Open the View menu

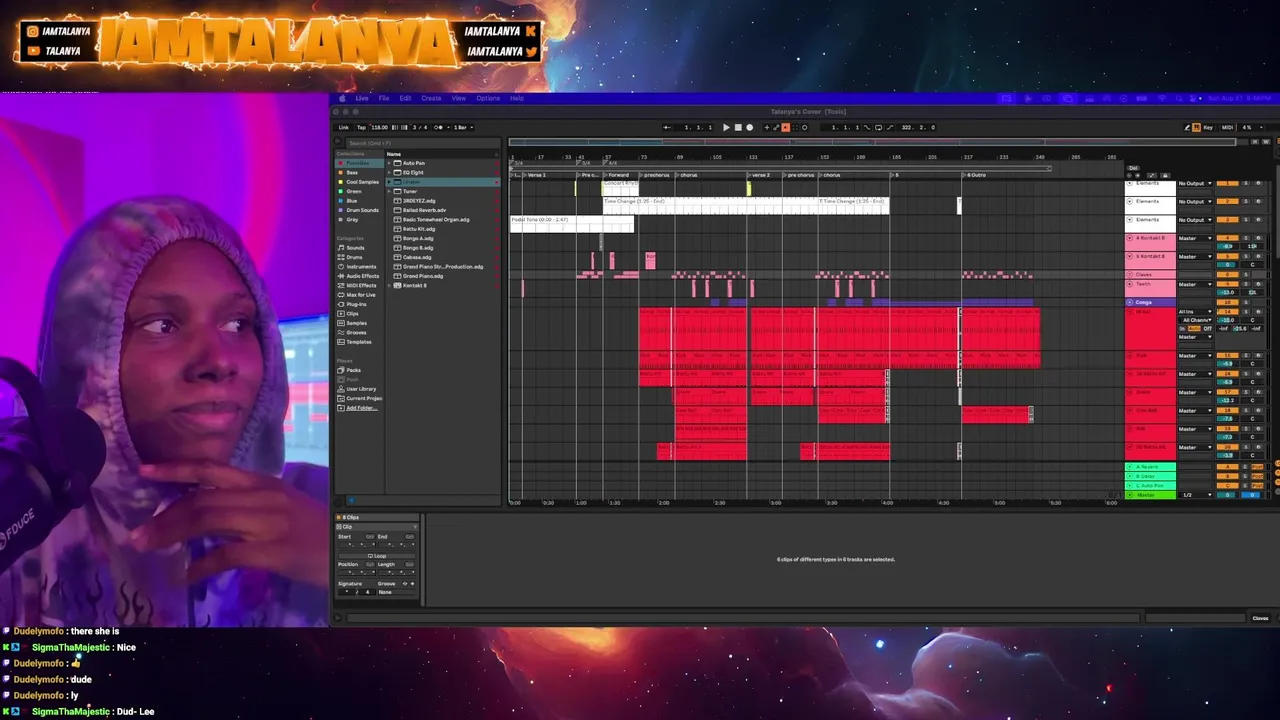pyautogui.click(x=459, y=98)
